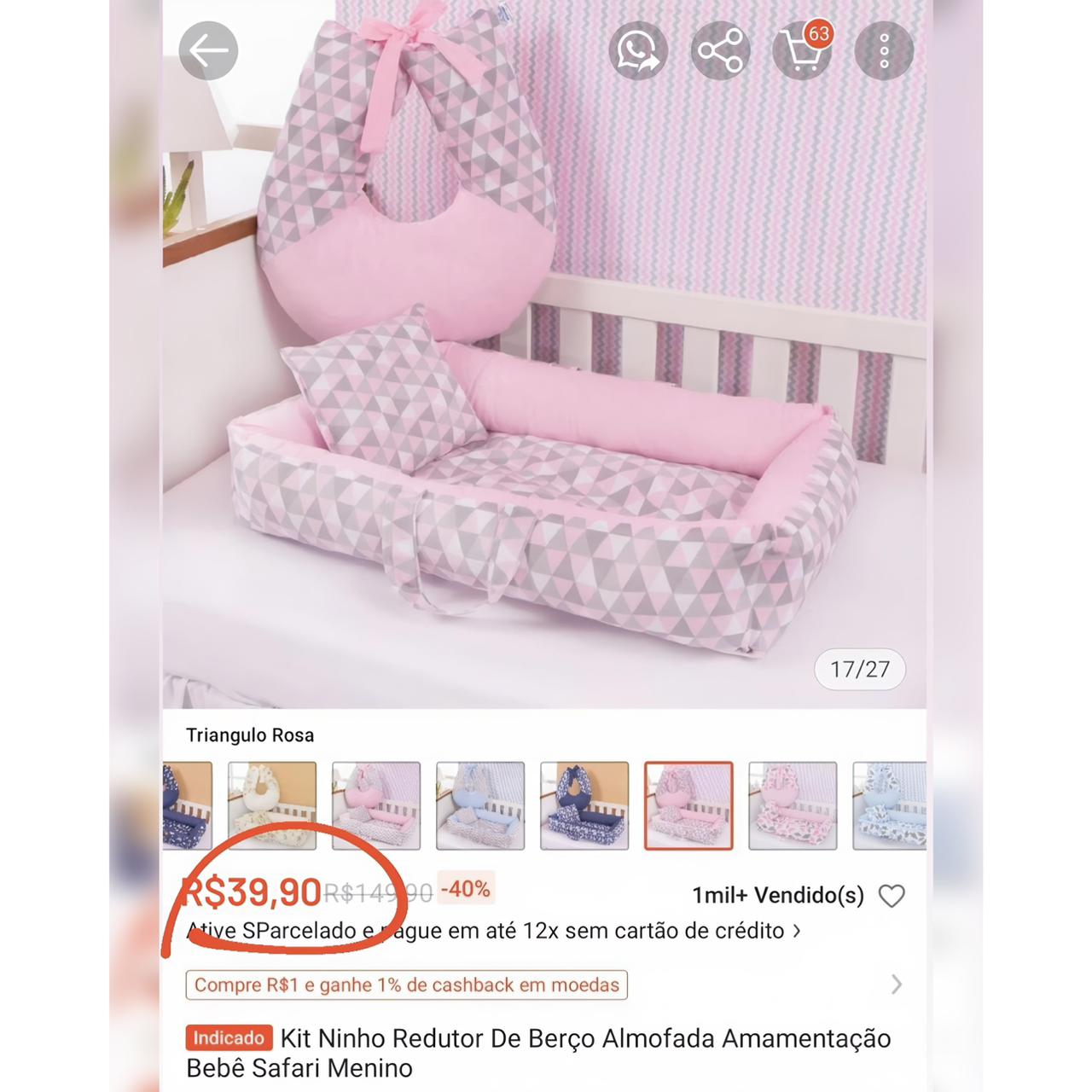Tap the 17/27 image counter
This screenshot has height=1092, width=1092.
point(860,670)
